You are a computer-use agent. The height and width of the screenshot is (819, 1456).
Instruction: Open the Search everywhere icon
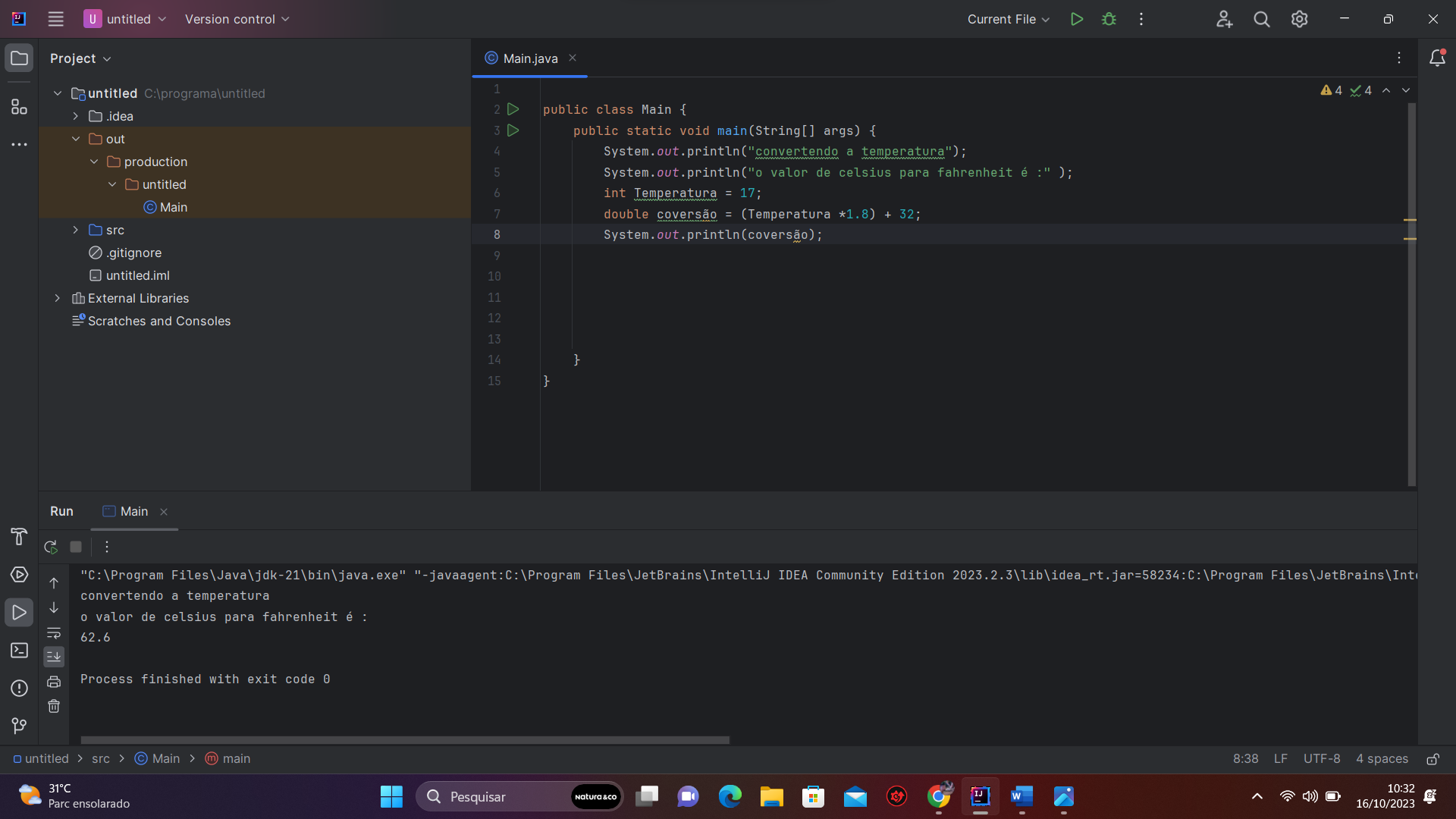[1261, 19]
